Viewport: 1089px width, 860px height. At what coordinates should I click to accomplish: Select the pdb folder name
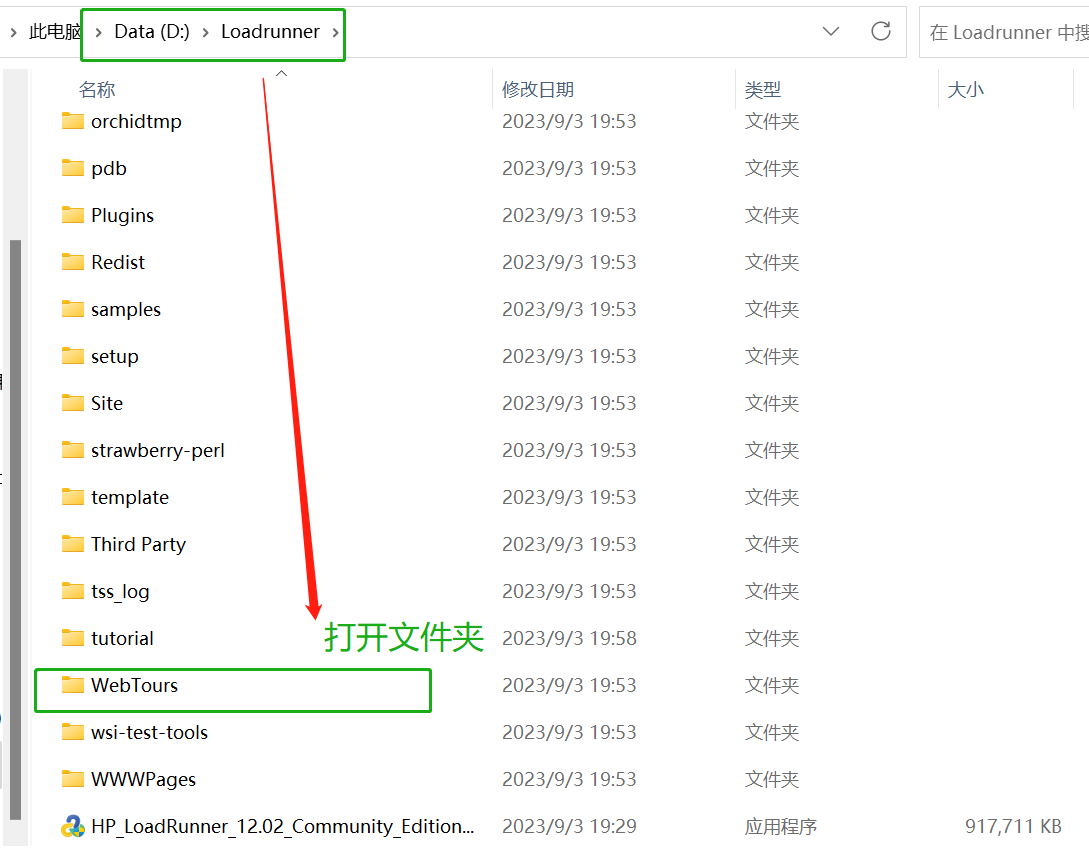(x=108, y=168)
